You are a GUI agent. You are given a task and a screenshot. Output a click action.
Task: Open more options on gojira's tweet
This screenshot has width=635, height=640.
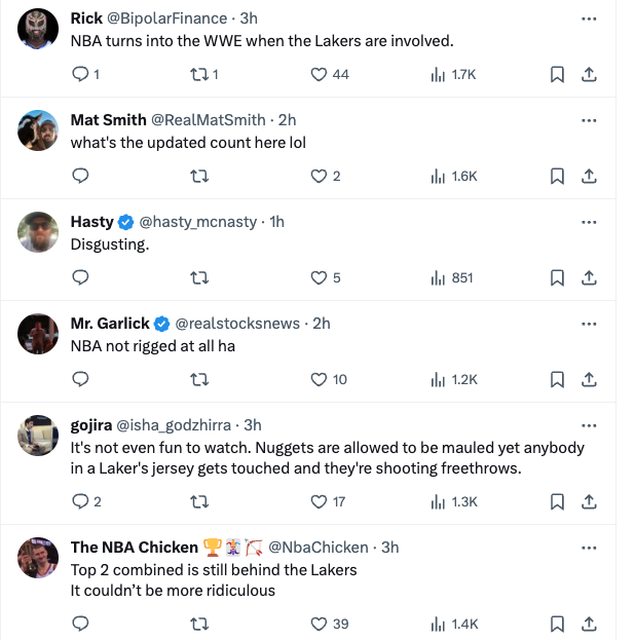coord(589,425)
